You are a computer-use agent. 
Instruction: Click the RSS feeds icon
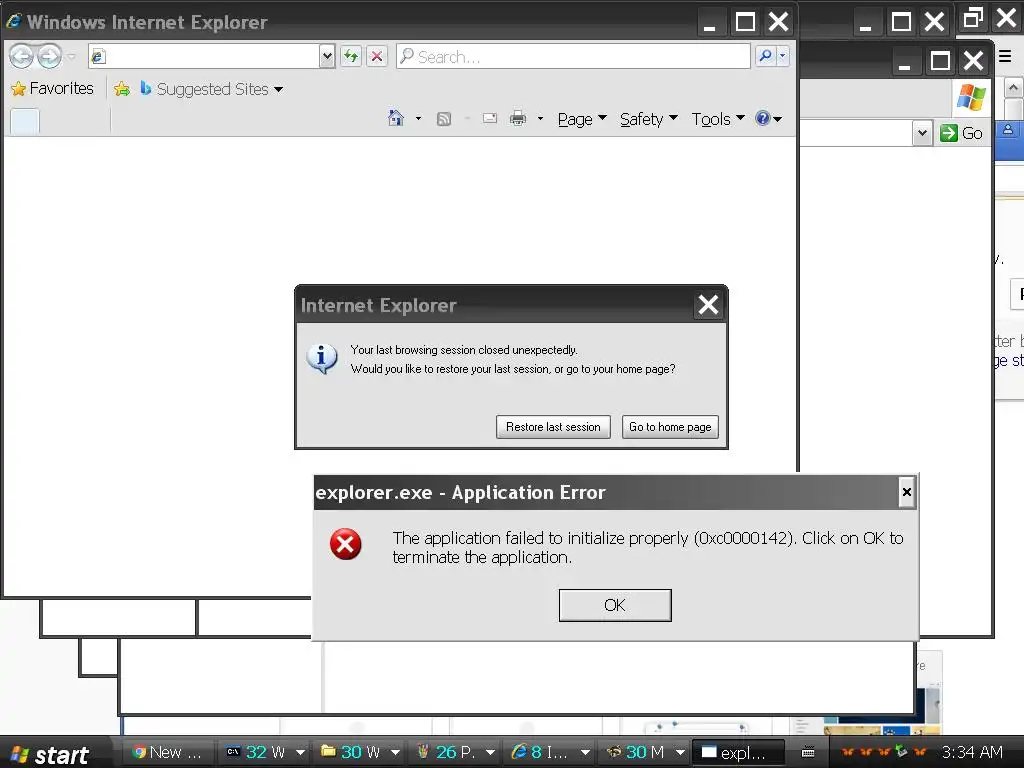click(x=444, y=119)
